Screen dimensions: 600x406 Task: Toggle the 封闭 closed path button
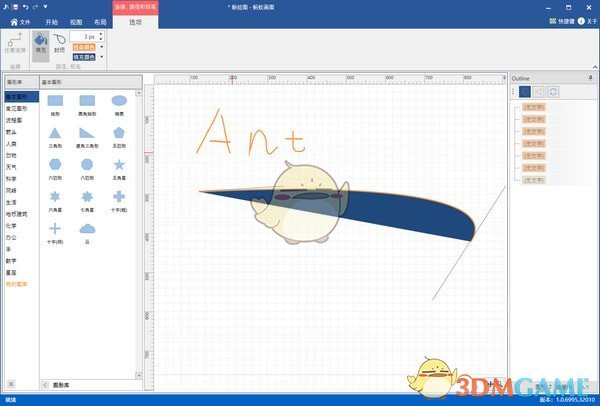tap(59, 44)
